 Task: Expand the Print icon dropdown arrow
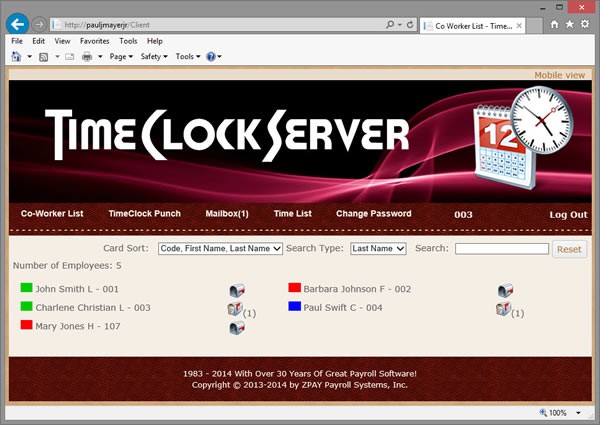(100, 57)
